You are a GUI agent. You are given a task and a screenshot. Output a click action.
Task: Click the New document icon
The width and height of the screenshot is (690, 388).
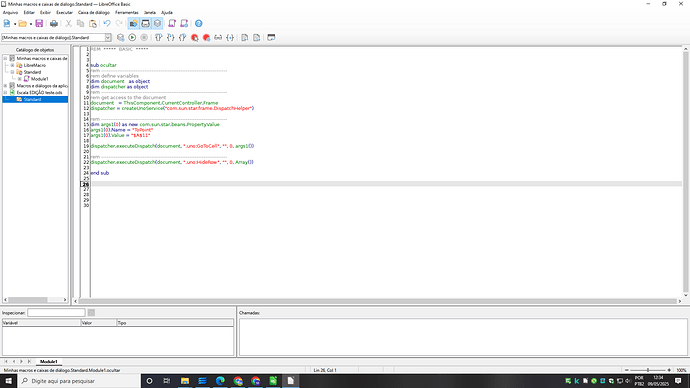pos(7,24)
